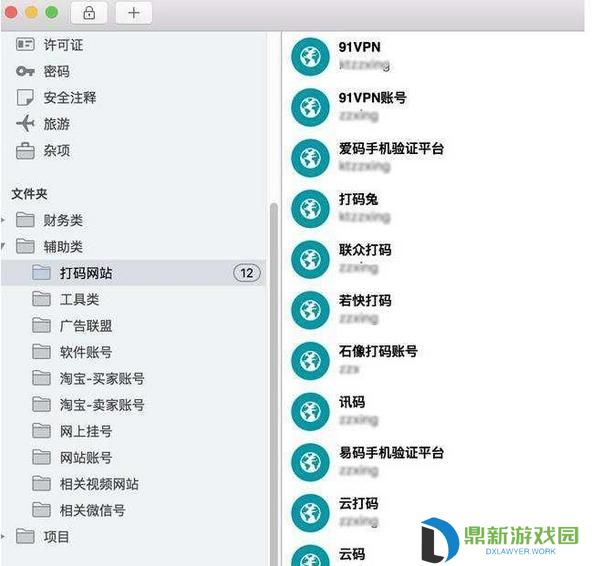
Task: Click the globe icon for 联众打码
Action: pos(310,259)
